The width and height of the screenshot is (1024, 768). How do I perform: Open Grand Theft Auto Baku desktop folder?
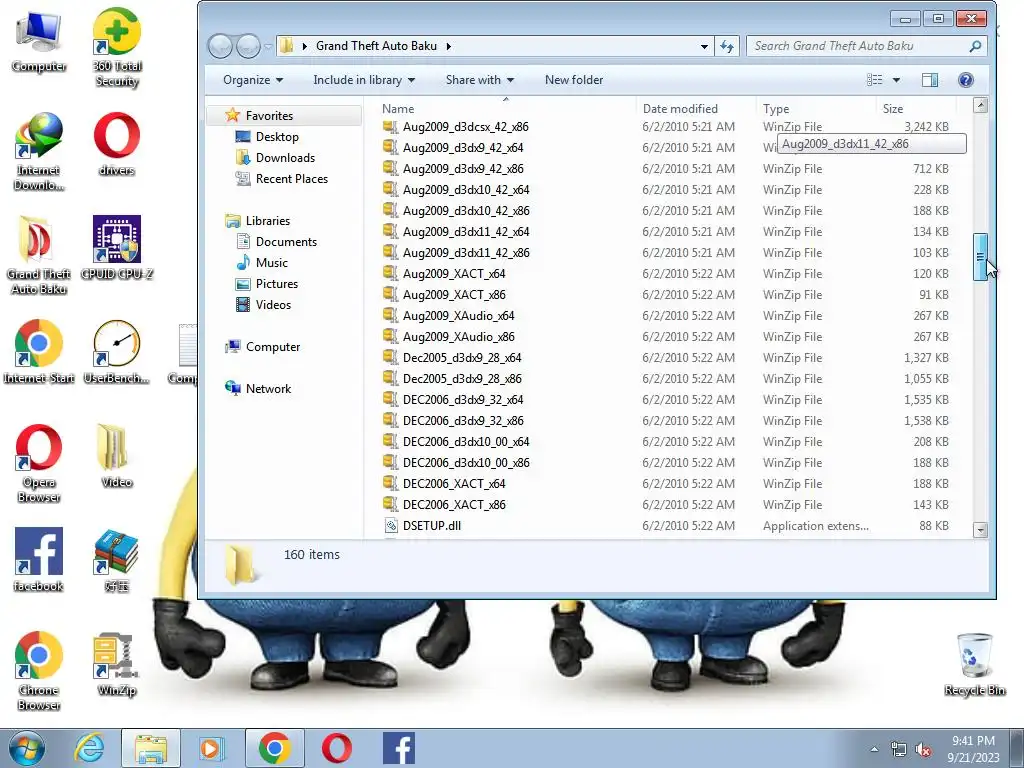pos(39,255)
